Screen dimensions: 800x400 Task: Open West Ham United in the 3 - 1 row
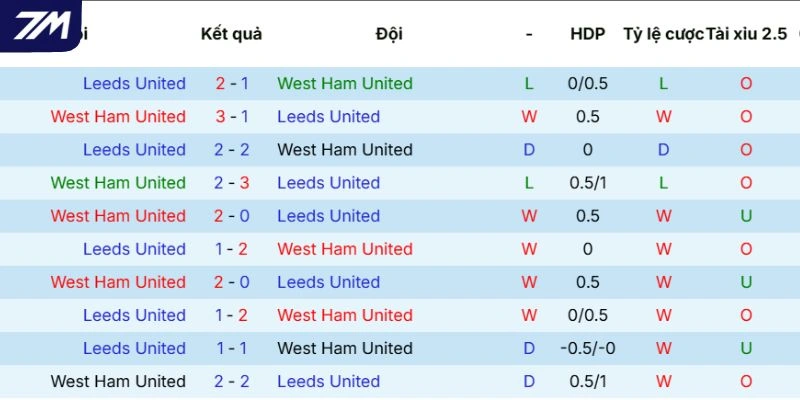118,117
